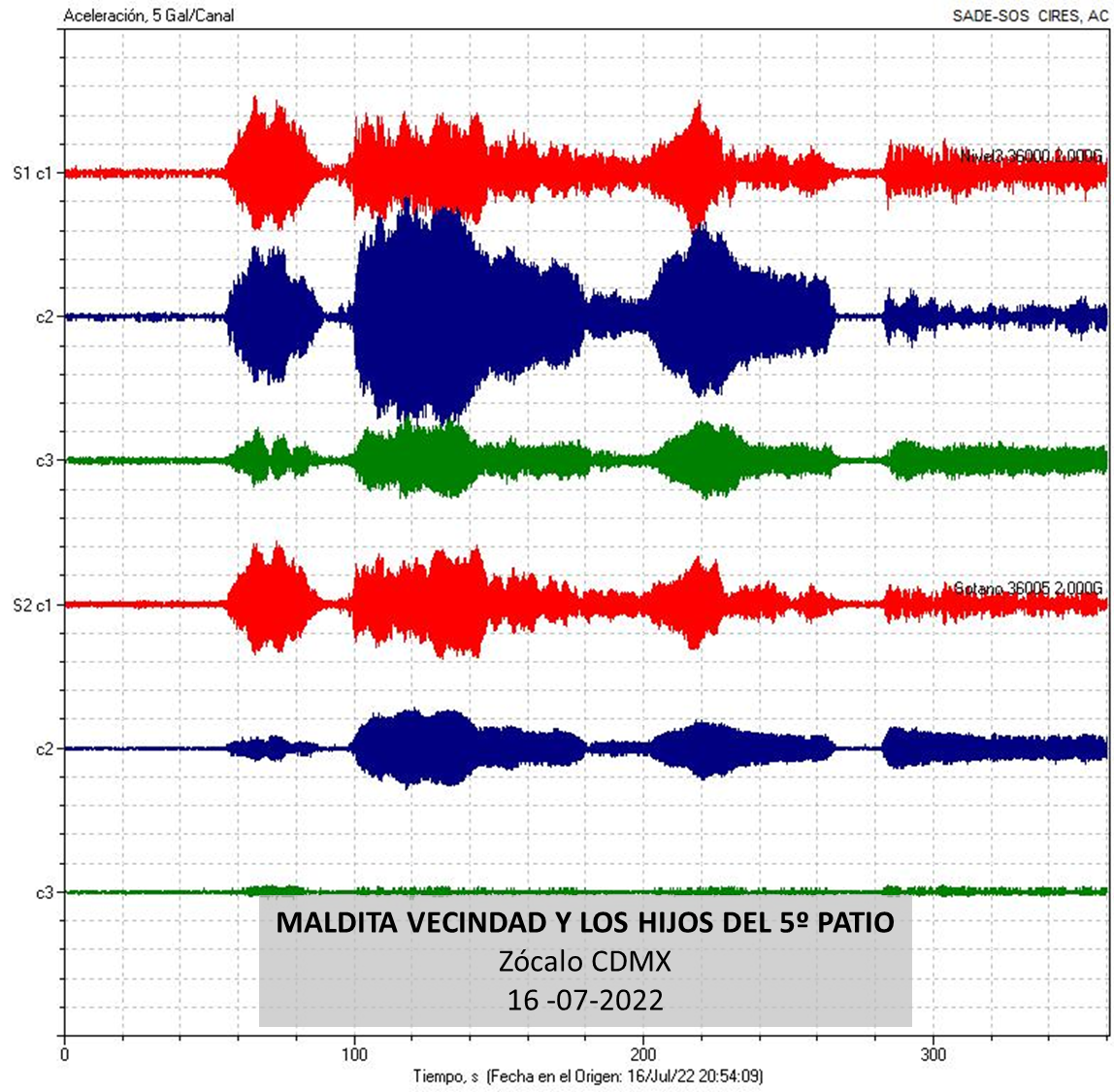
Task: Click the 0 tick on time axis
Action: pos(64,1053)
